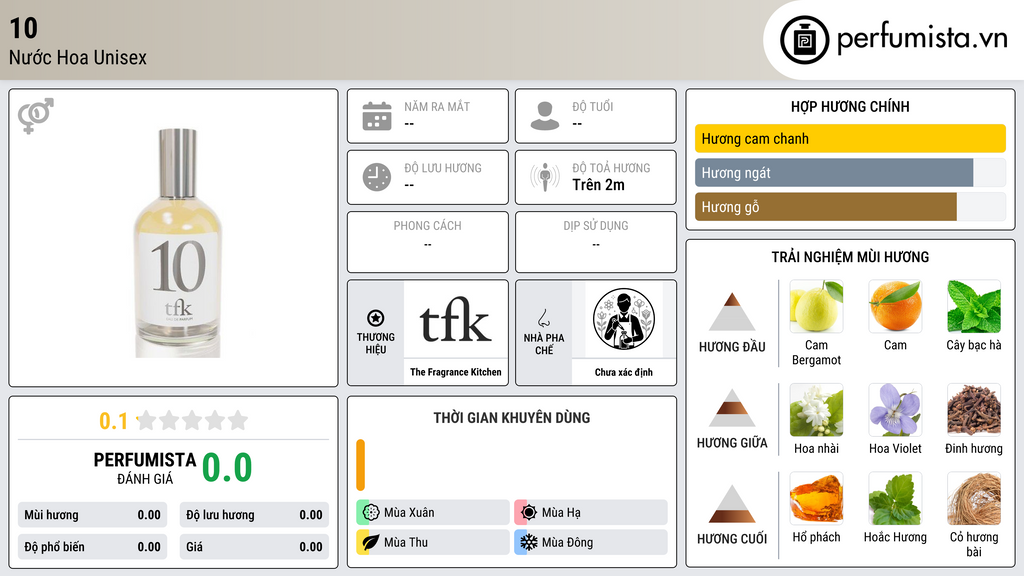Click the Mùa Đông snowflake icon
1024x576 pixels.
tap(529, 542)
